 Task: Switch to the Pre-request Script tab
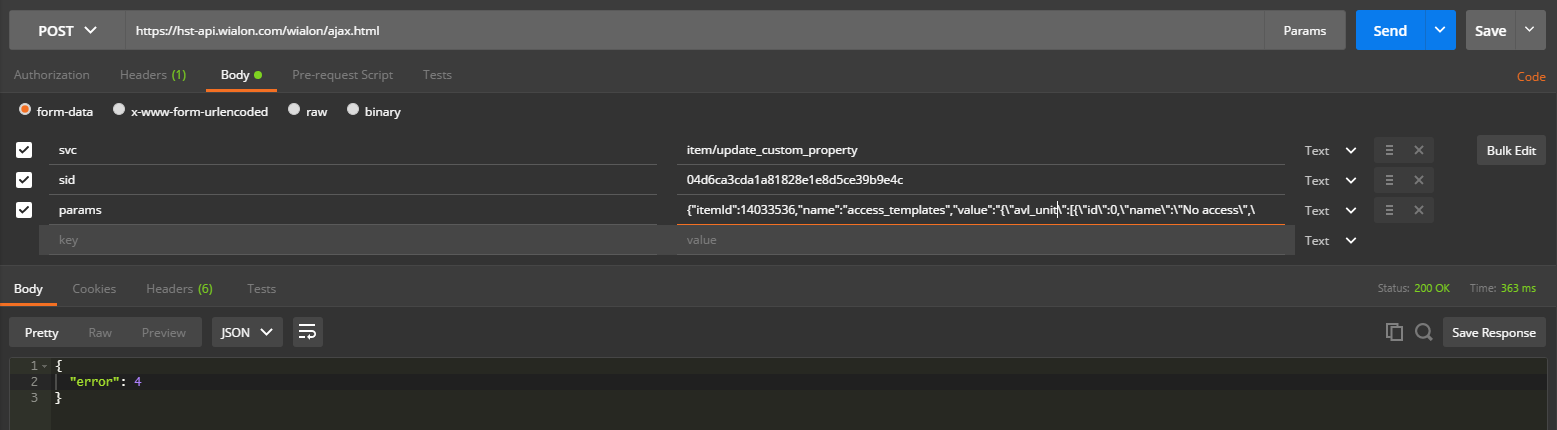tap(342, 75)
